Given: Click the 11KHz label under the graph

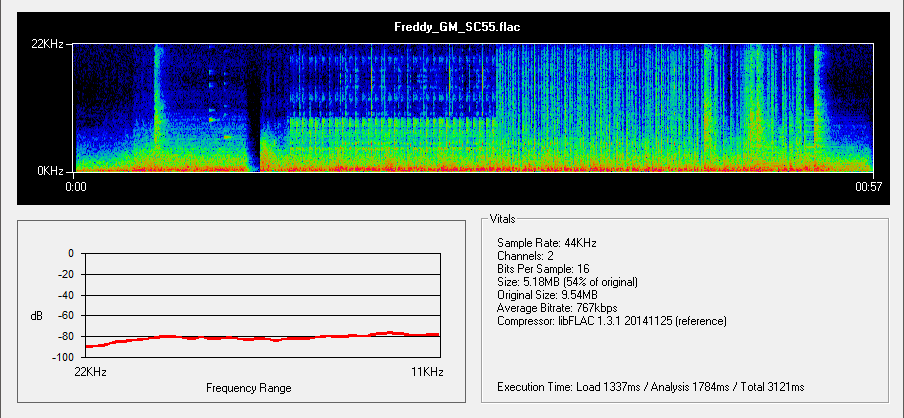Looking at the screenshot, I should click(x=427, y=372).
